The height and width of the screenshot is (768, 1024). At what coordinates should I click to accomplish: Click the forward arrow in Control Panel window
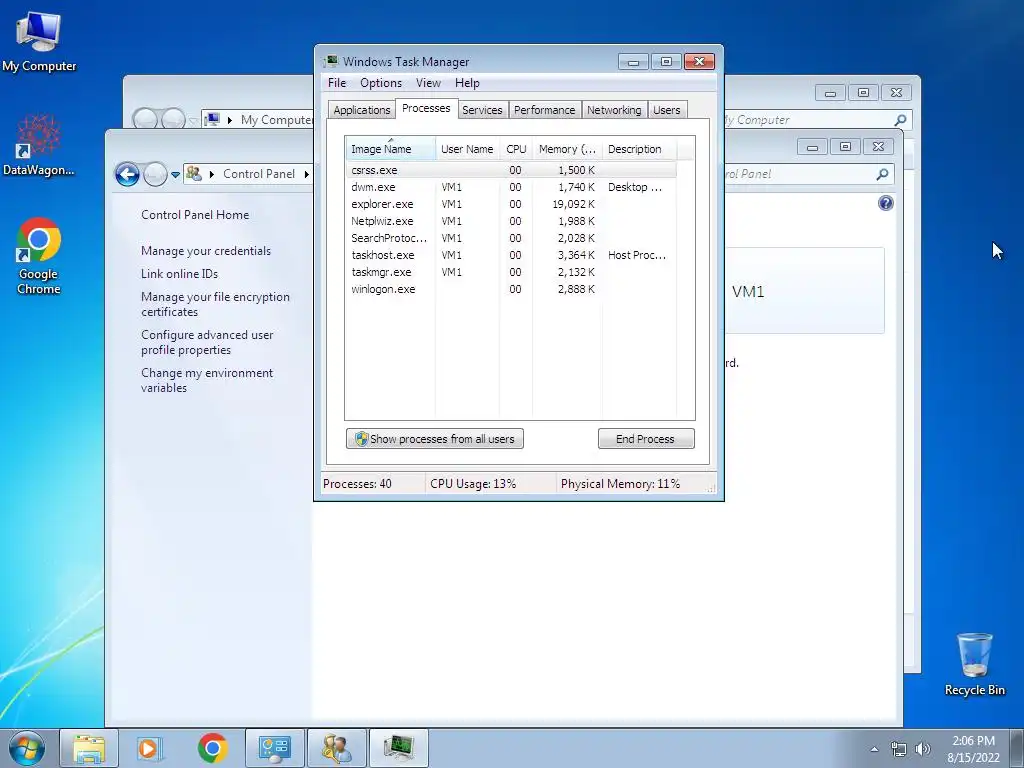155,174
